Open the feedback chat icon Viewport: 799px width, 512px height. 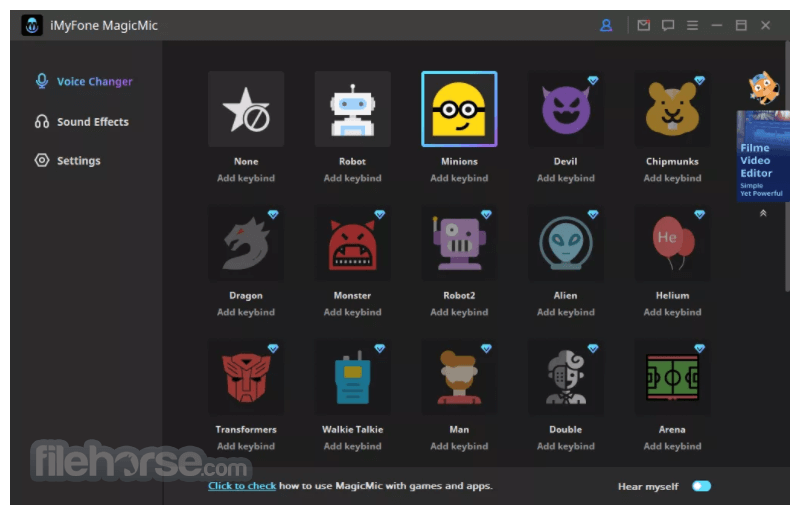(668, 25)
